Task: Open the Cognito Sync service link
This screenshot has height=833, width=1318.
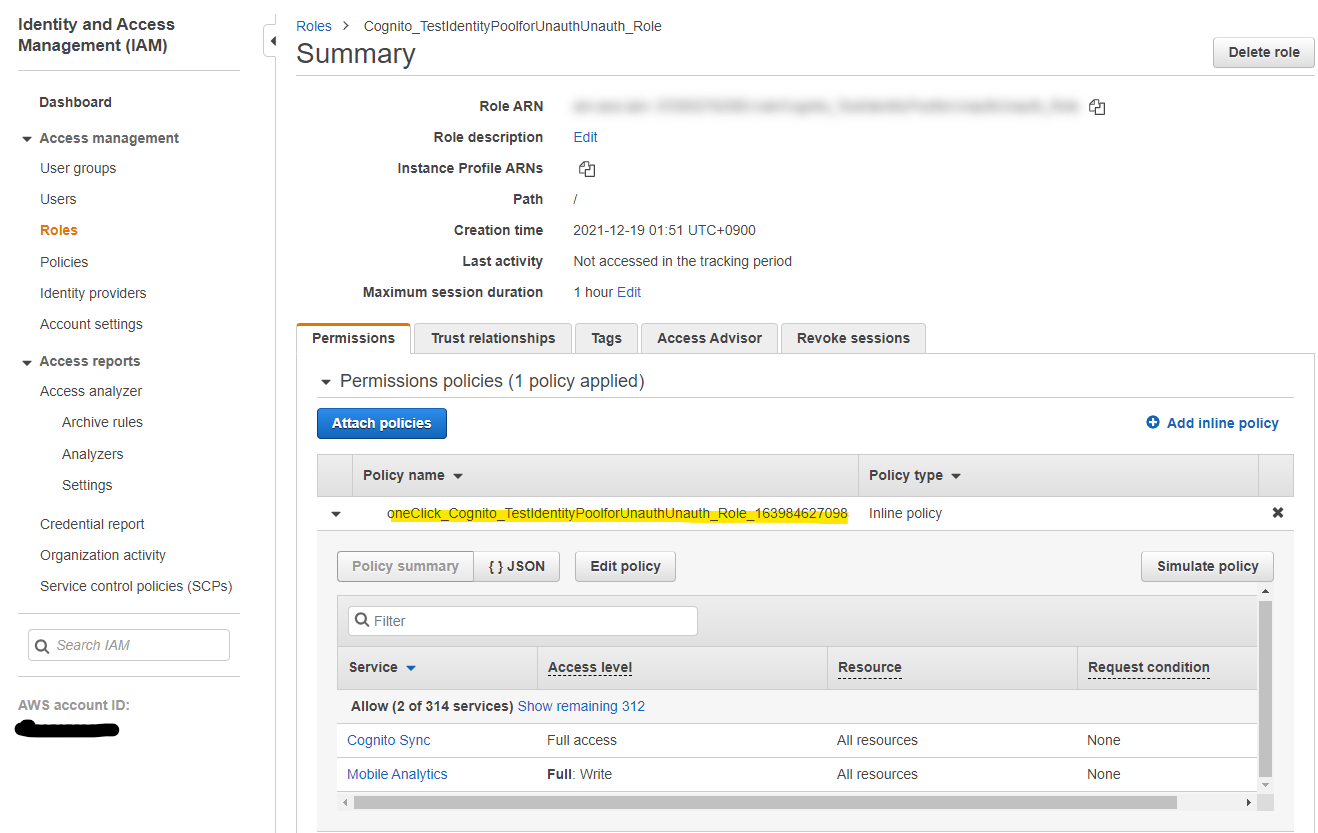Action: [389, 740]
